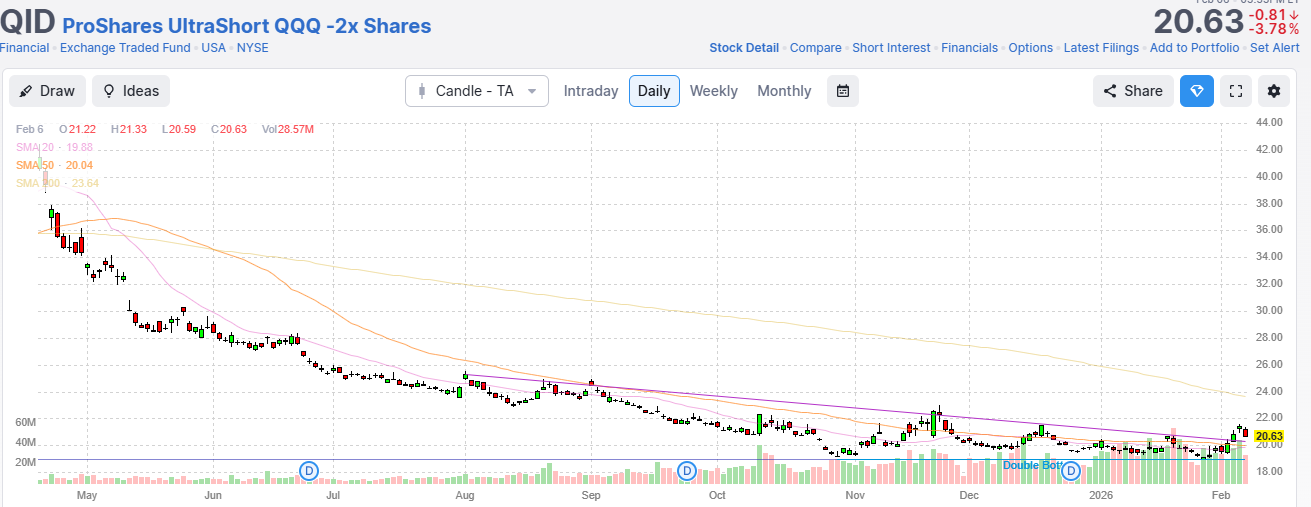Switch to the Intraday timeframe

pos(590,91)
